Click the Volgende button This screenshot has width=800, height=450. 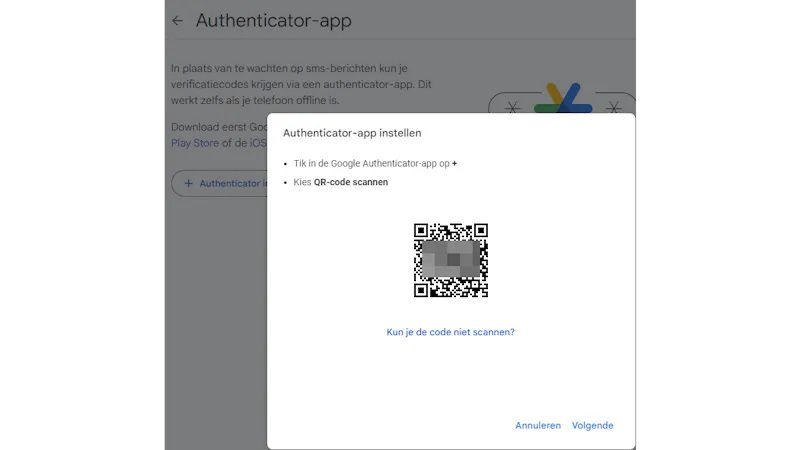592,425
